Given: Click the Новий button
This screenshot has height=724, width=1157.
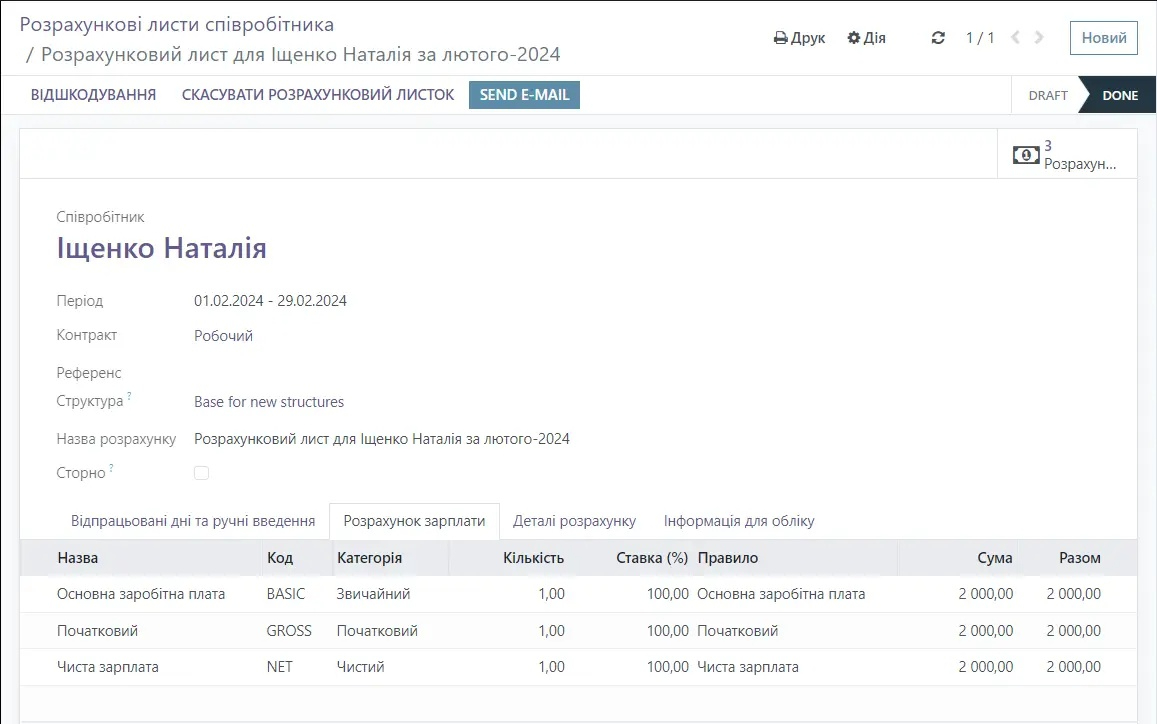Looking at the screenshot, I should [1103, 38].
